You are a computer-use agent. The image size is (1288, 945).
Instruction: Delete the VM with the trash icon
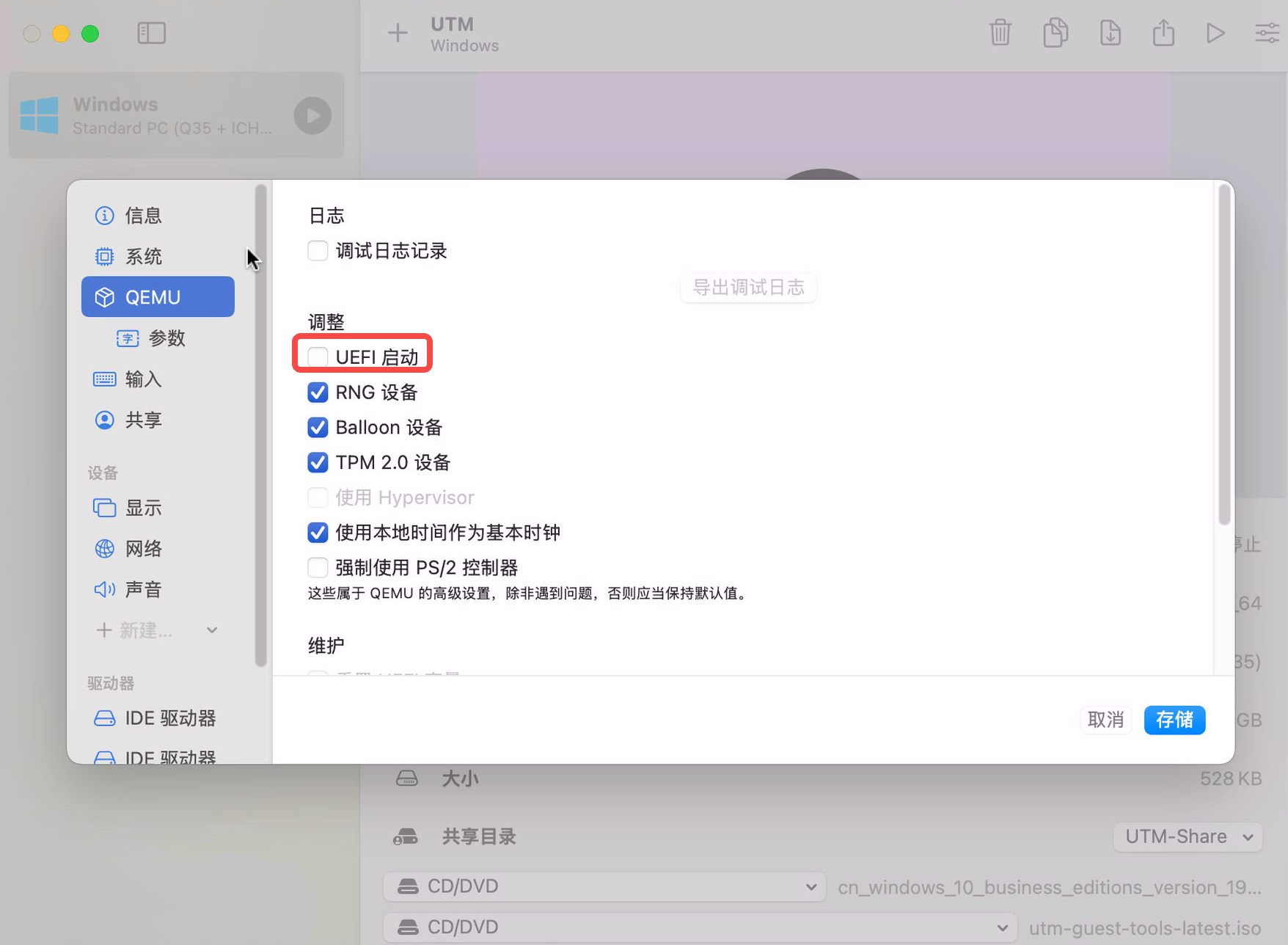[1000, 33]
